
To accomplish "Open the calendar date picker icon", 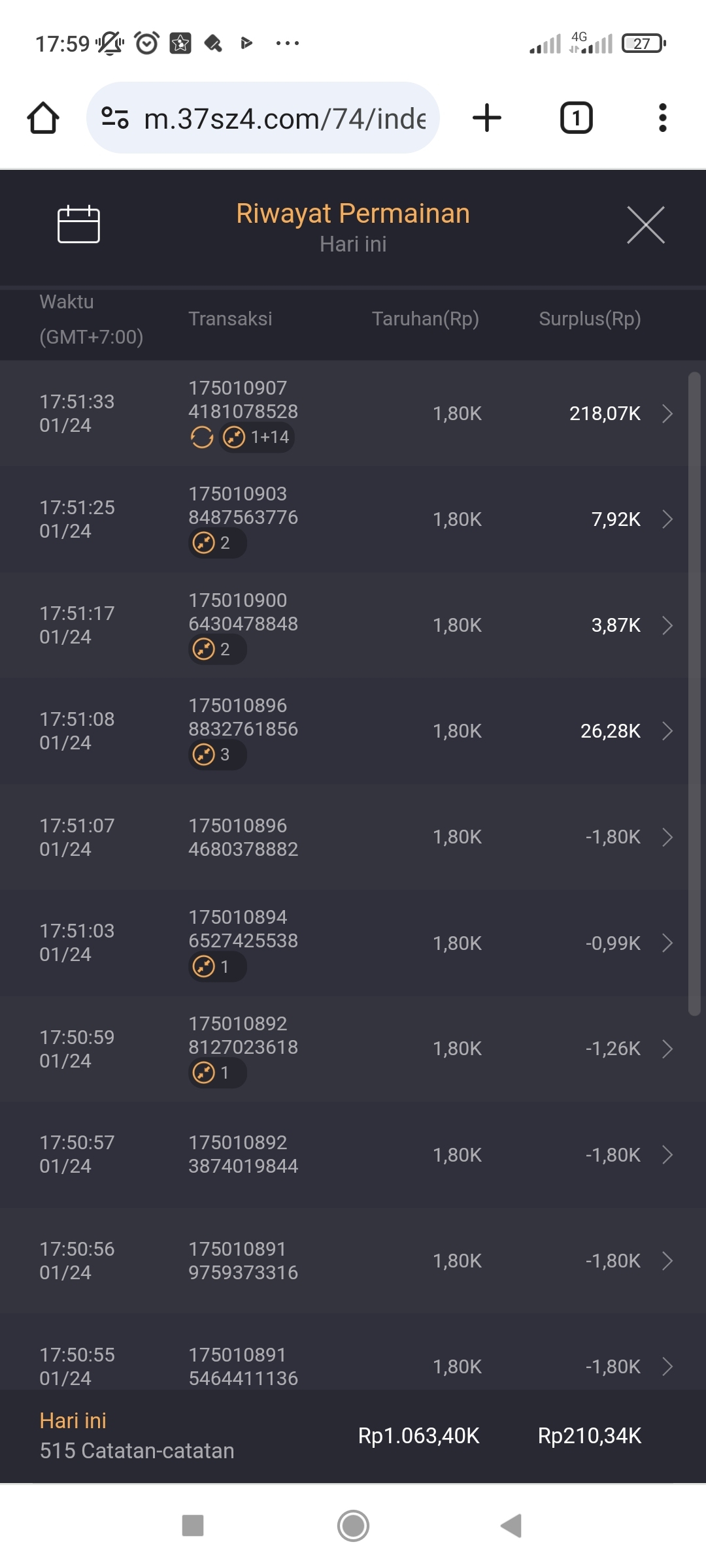I will [x=78, y=225].
